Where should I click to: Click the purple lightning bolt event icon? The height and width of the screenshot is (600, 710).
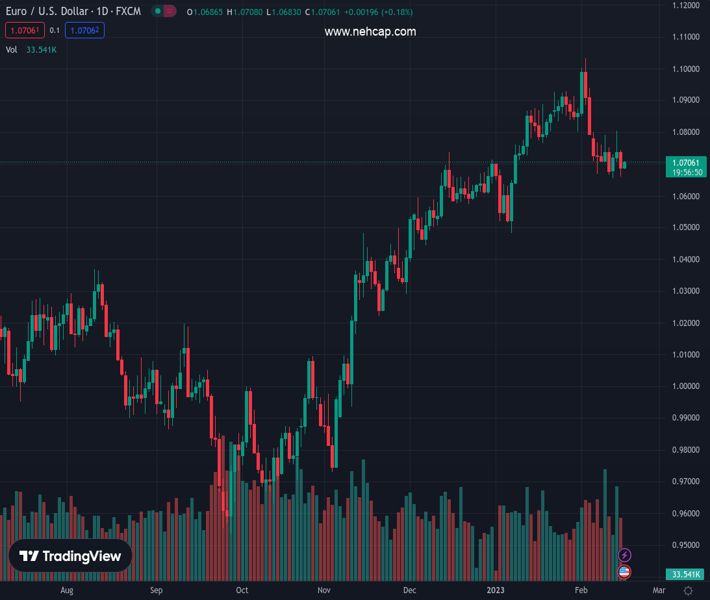625,555
